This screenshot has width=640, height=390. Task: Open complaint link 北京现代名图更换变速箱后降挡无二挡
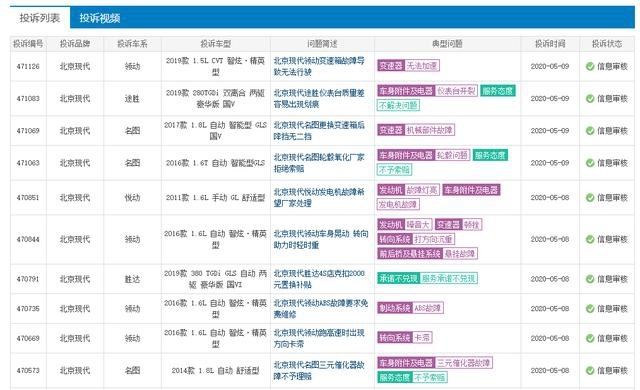tap(319, 131)
